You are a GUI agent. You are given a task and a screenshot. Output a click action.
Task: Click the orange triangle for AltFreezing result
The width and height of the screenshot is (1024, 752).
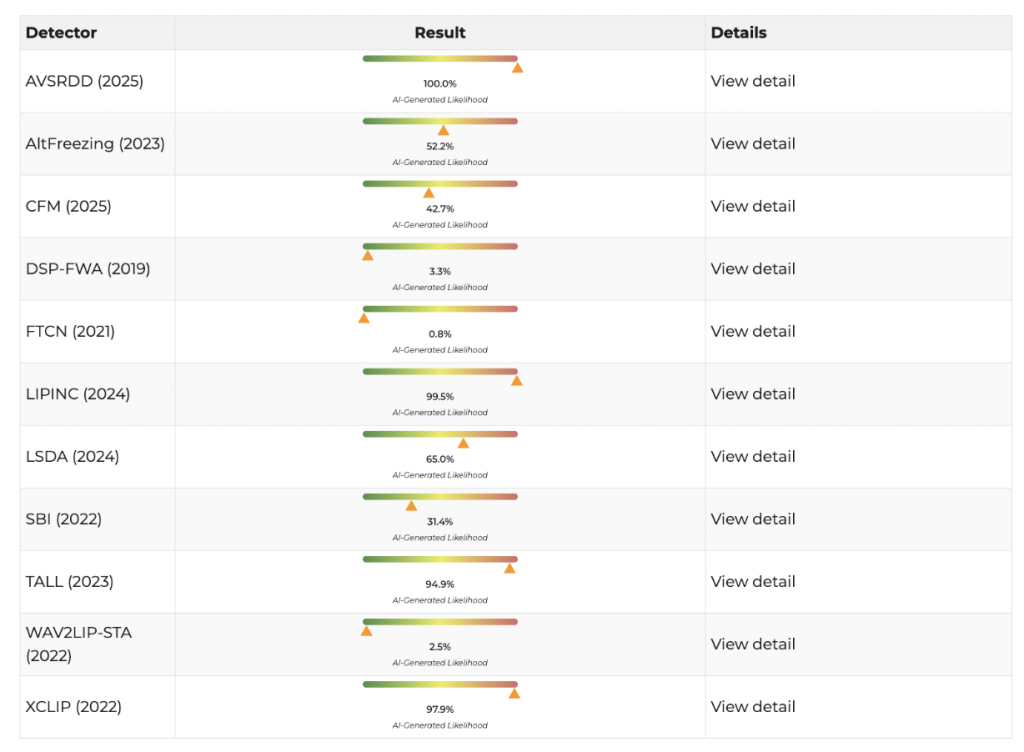[443, 130]
